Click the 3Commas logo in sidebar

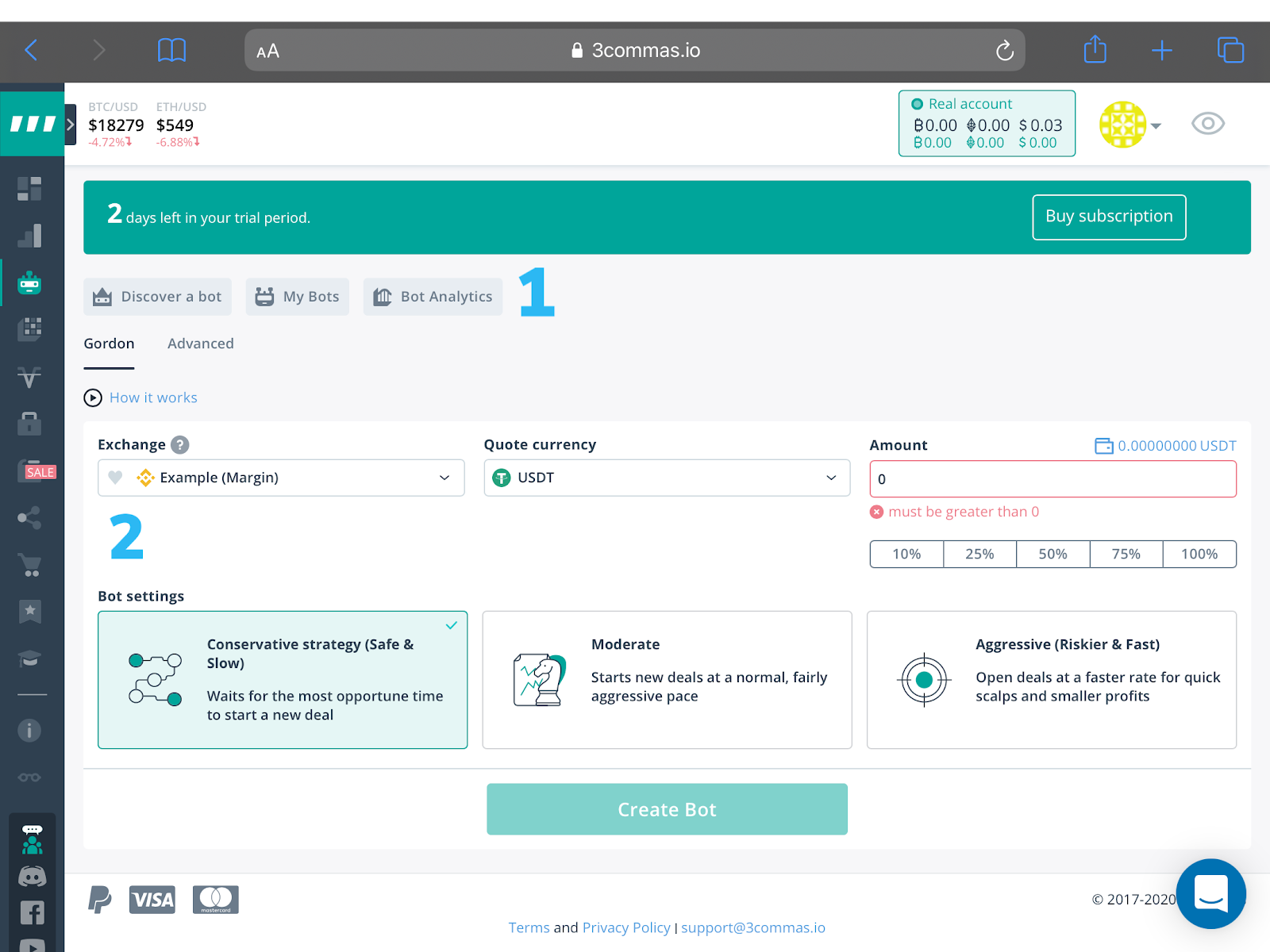point(33,124)
